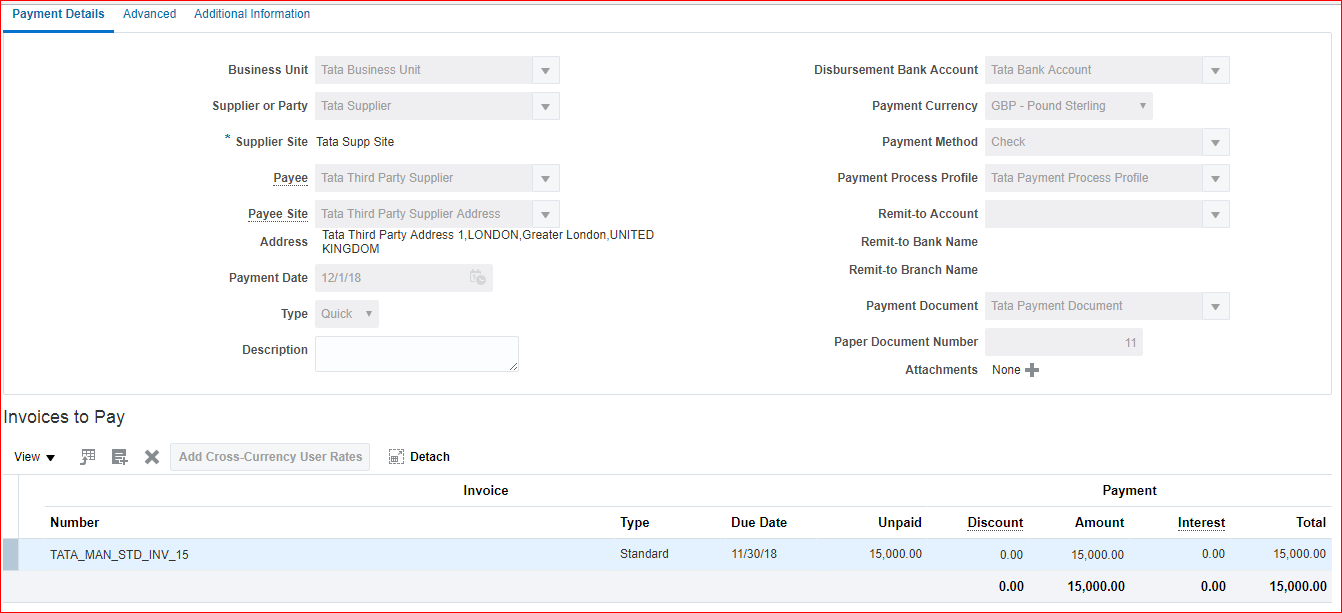Open the Additional Information tab
The height and width of the screenshot is (613, 1342).
pyautogui.click(x=252, y=14)
